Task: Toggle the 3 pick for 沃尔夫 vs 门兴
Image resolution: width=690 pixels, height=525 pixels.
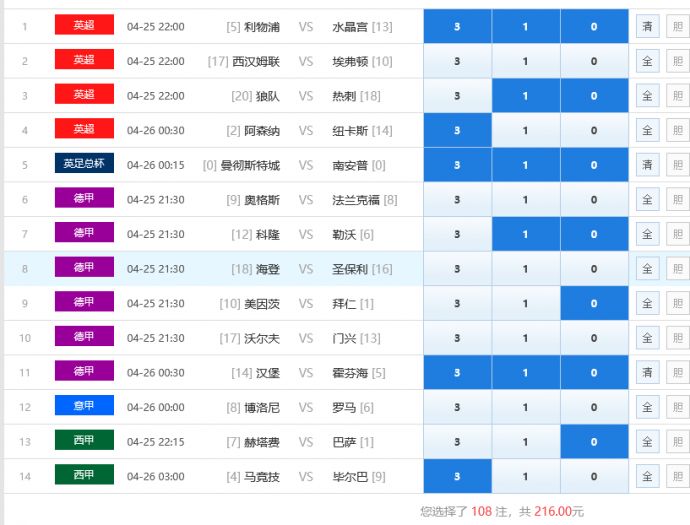Action: click(x=457, y=338)
